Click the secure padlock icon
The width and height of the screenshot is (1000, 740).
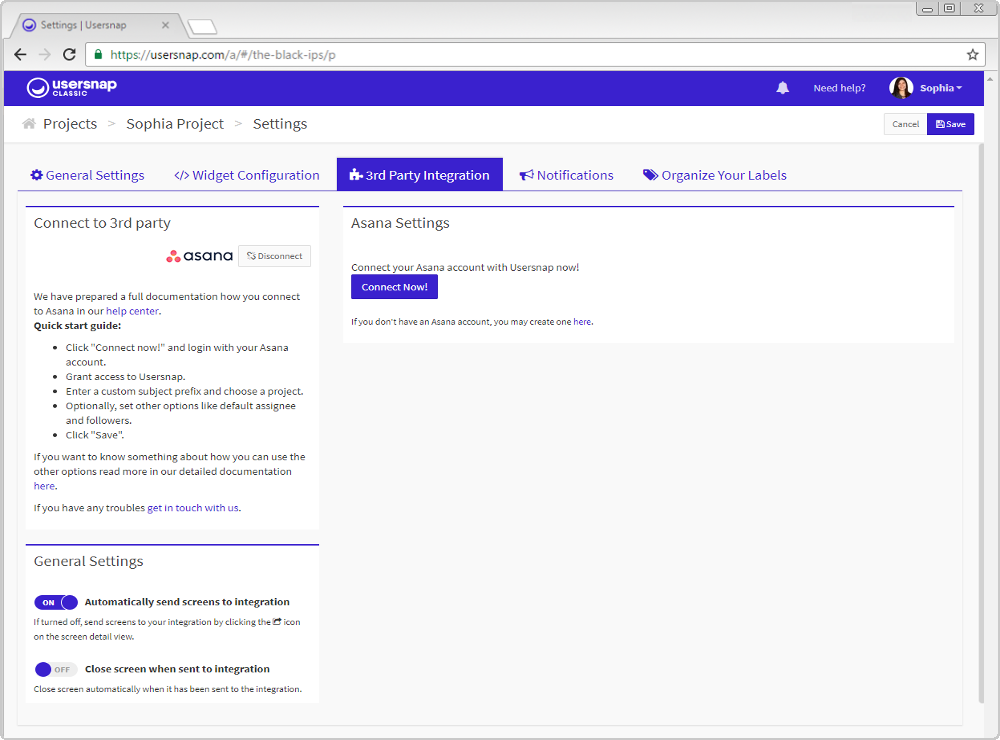click(98, 55)
